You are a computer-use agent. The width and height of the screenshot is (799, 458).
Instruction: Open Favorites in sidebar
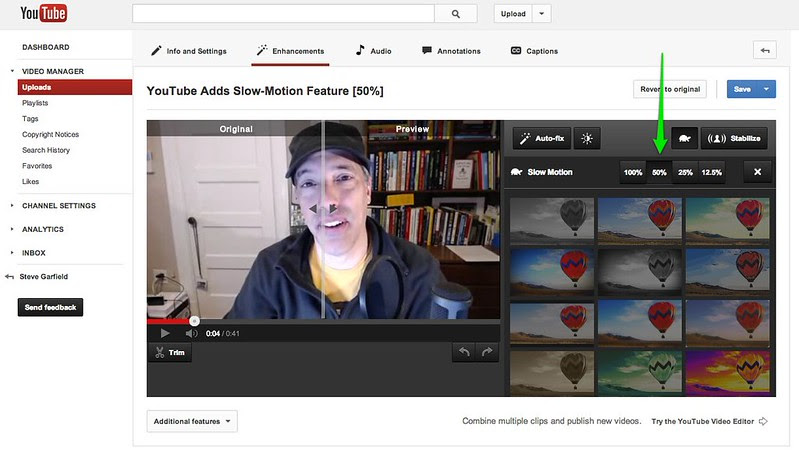coord(37,166)
